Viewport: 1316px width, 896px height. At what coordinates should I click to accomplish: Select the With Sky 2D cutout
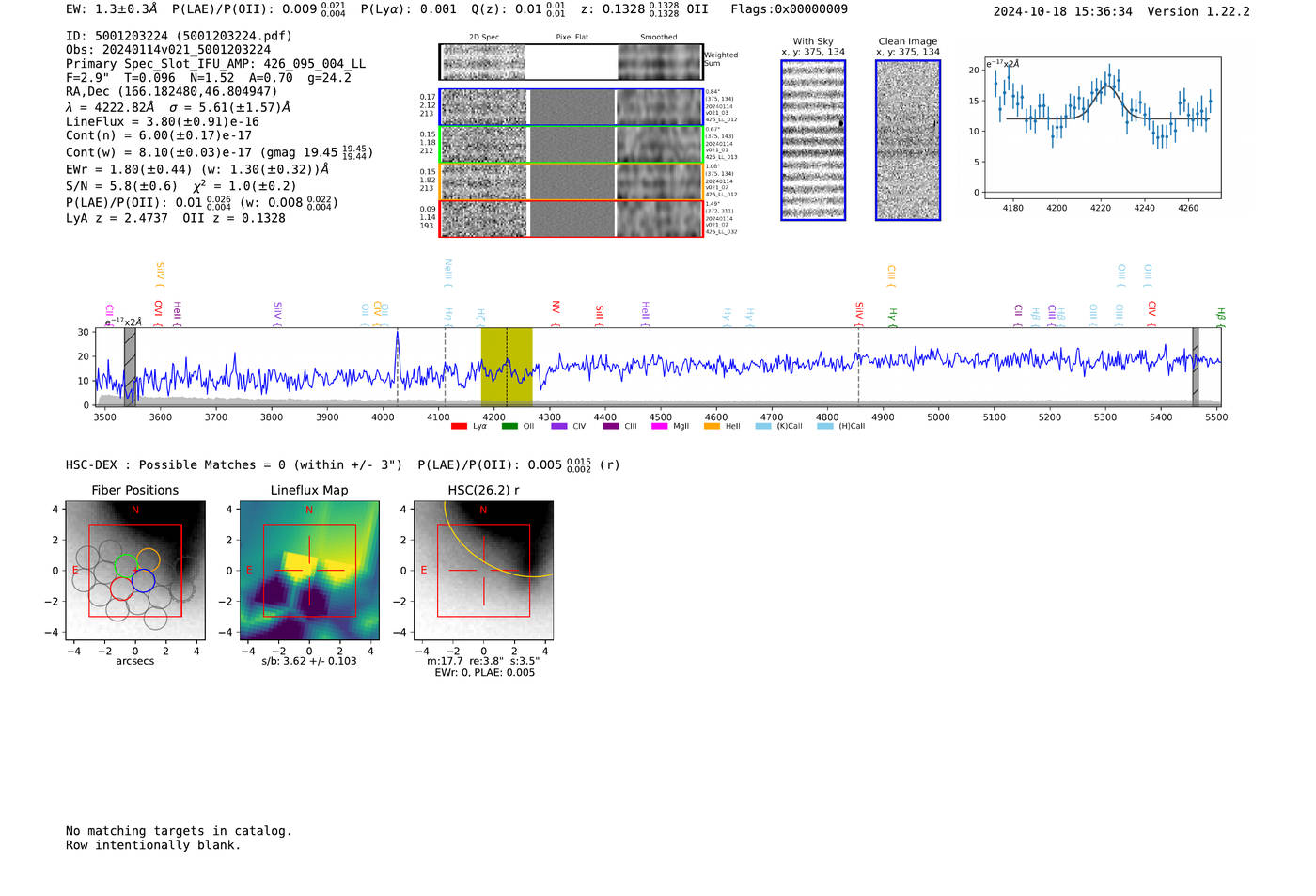click(x=813, y=140)
